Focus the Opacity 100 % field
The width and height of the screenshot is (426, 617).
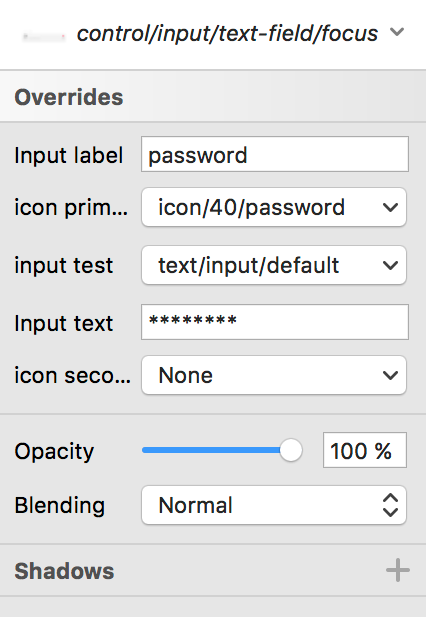(365, 450)
